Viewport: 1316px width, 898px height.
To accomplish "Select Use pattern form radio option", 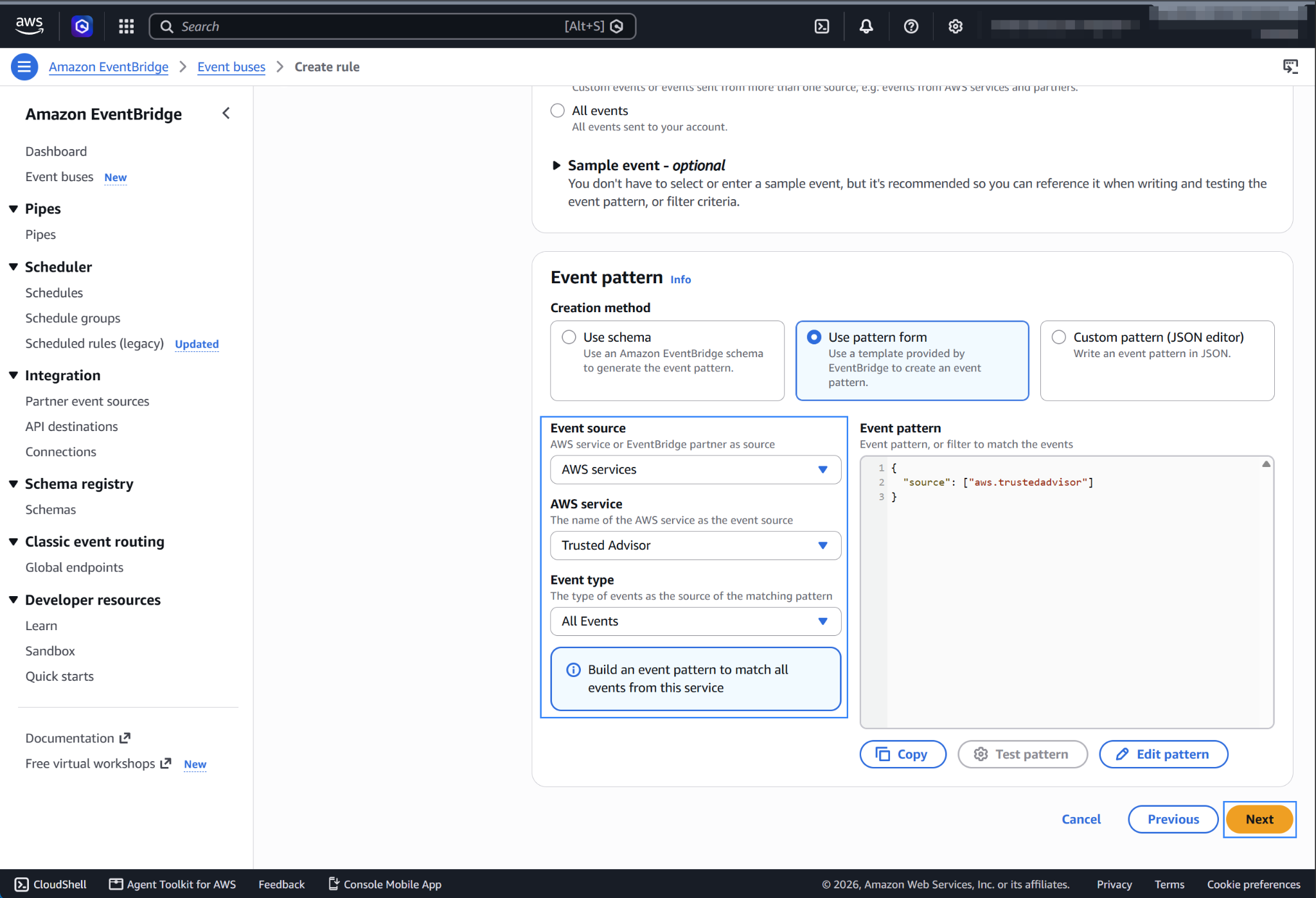I will click(814, 337).
